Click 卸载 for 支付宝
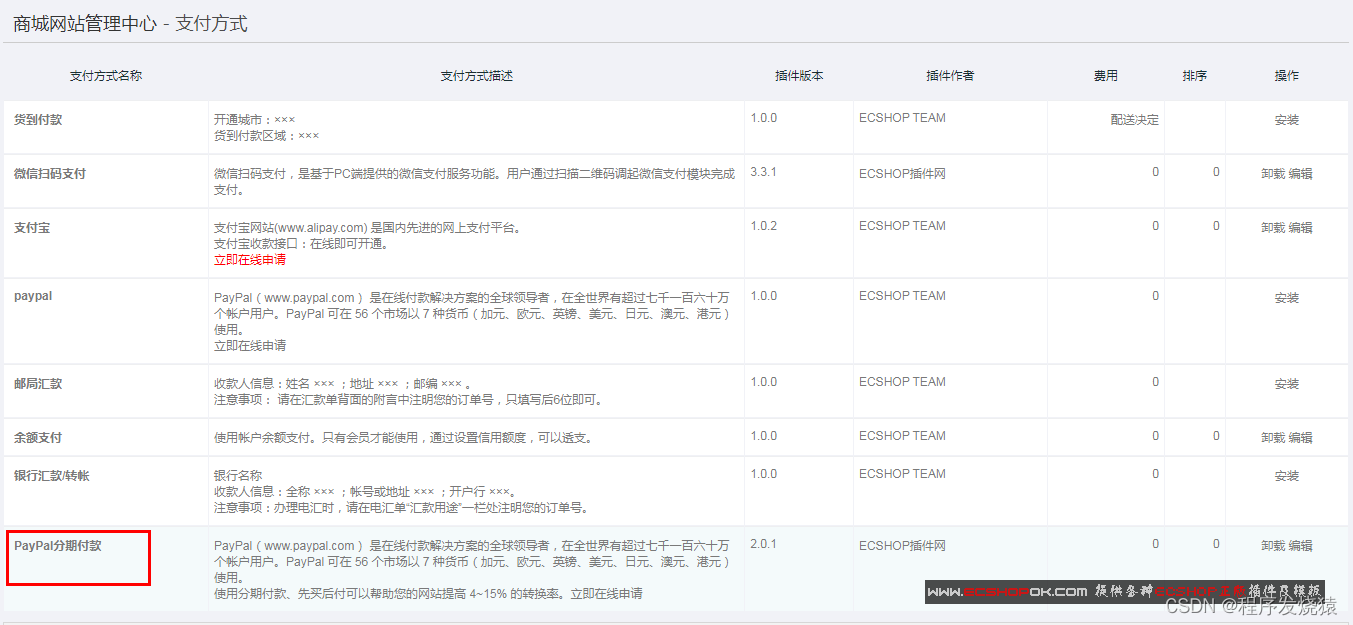 (x=1275, y=227)
